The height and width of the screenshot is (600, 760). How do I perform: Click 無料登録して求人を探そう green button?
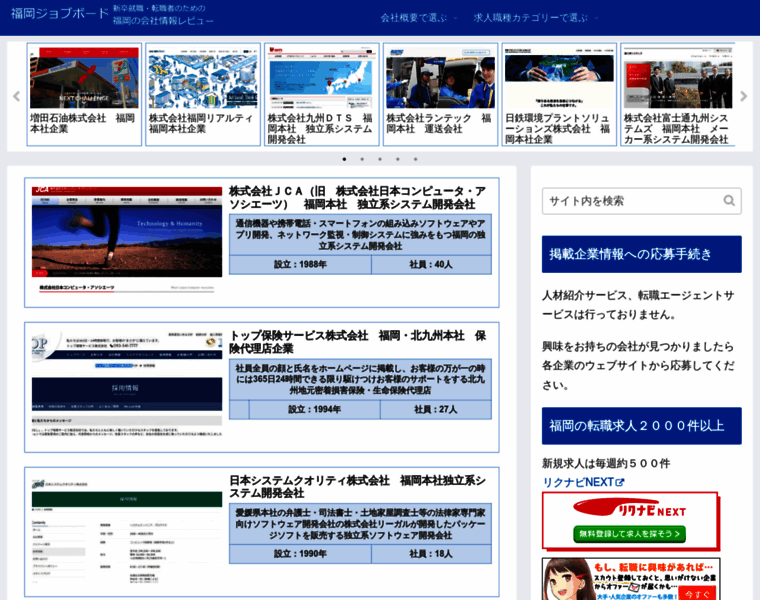click(630, 534)
